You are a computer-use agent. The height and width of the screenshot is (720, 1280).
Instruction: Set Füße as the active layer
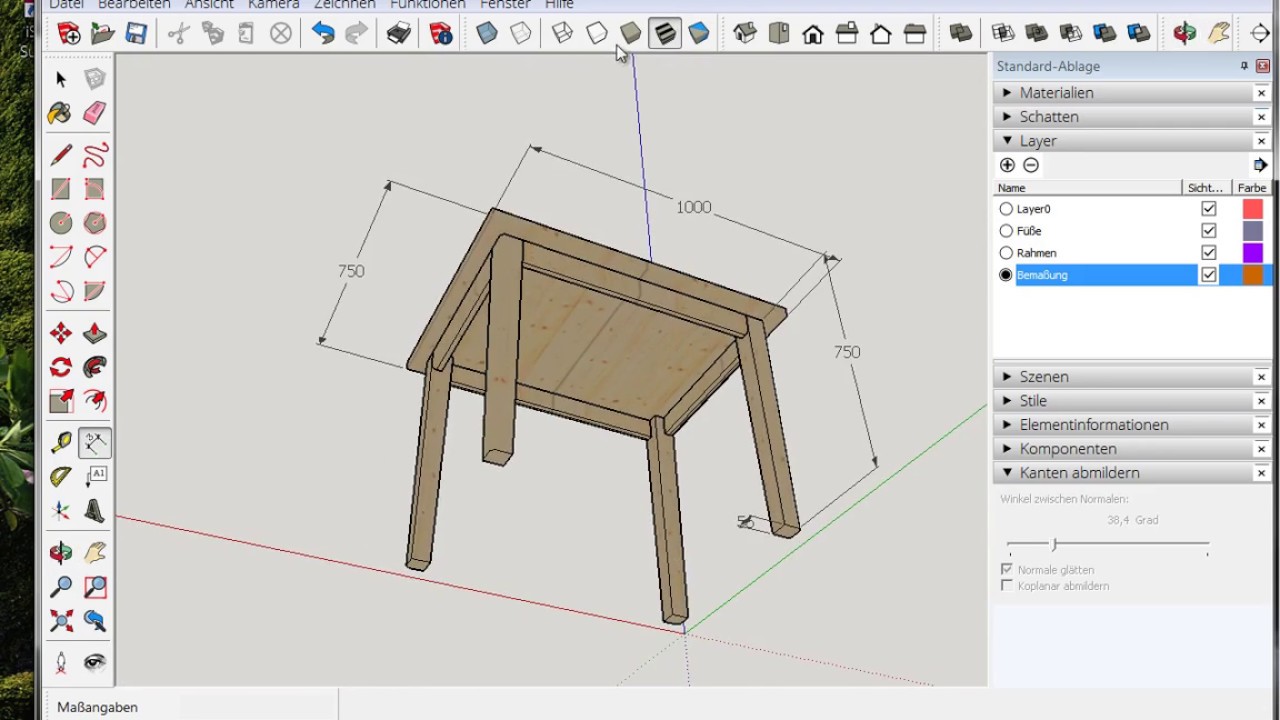coord(1006,231)
